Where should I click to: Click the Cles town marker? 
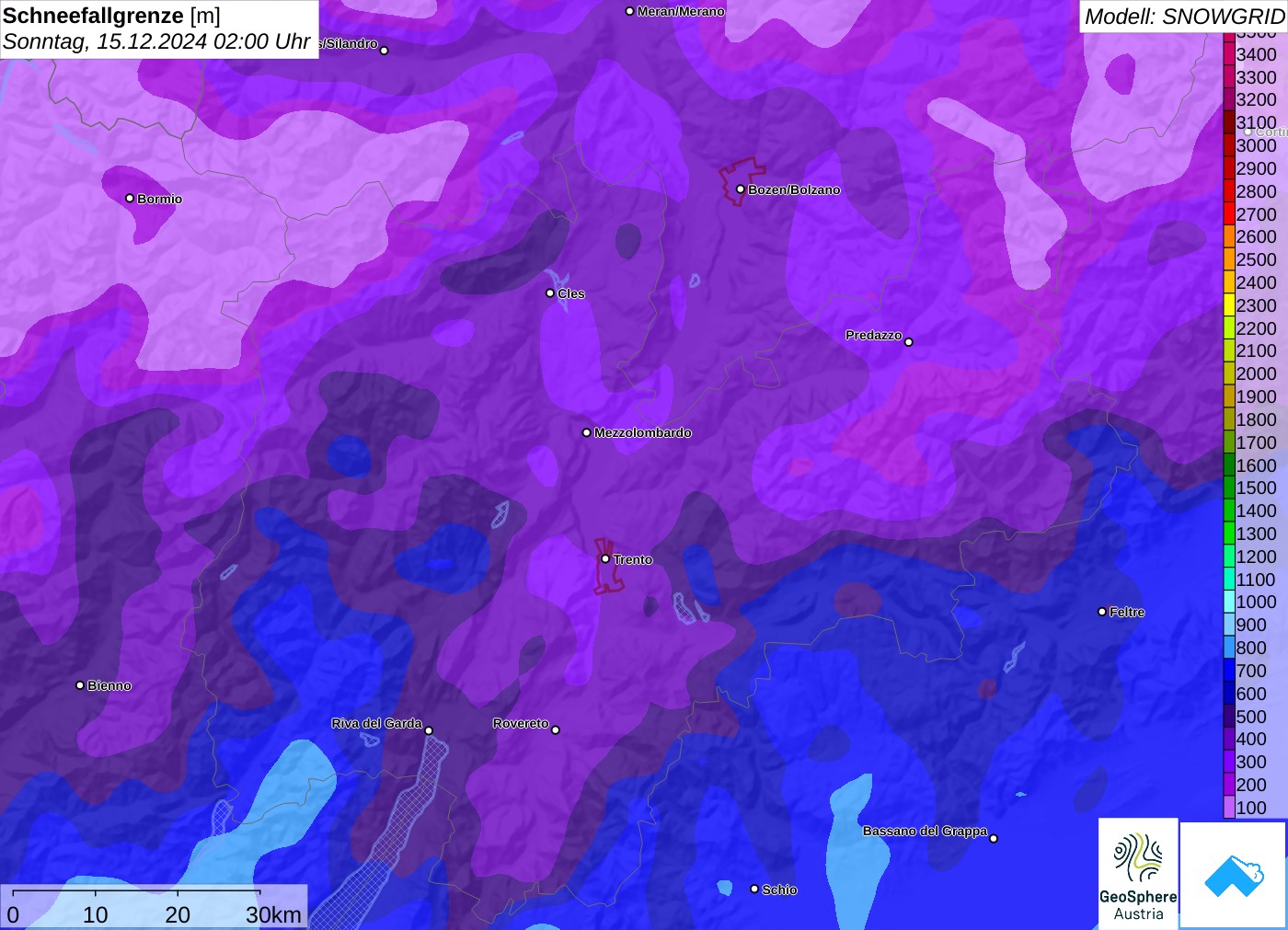(x=550, y=293)
